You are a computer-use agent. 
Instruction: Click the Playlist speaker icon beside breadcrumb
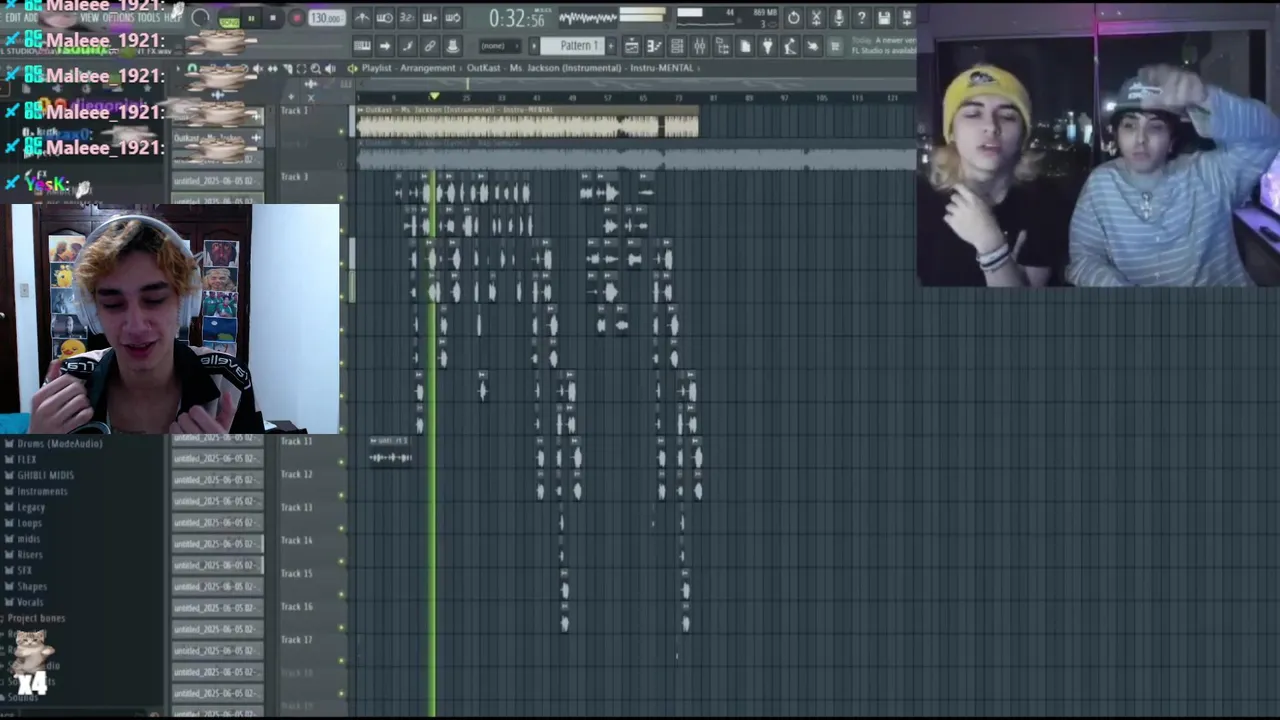[x=352, y=68]
